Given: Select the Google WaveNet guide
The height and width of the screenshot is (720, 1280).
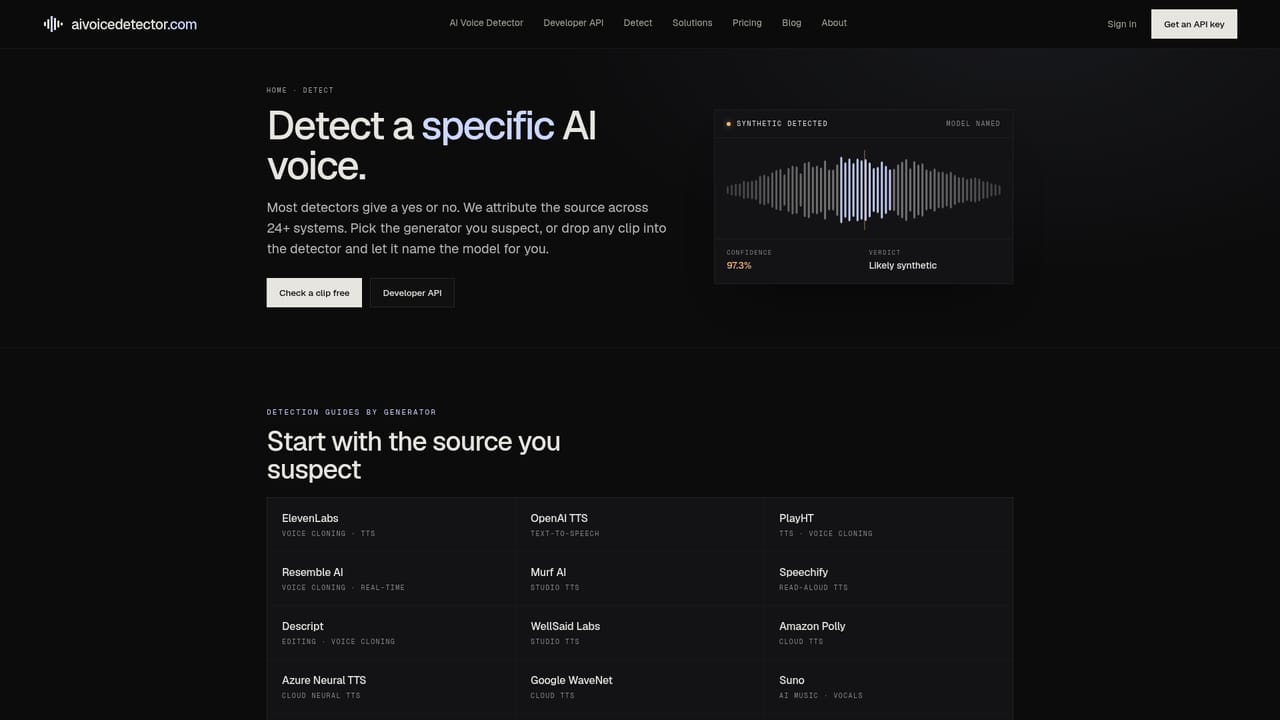Looking at the screenshot, I should (640, 687).
